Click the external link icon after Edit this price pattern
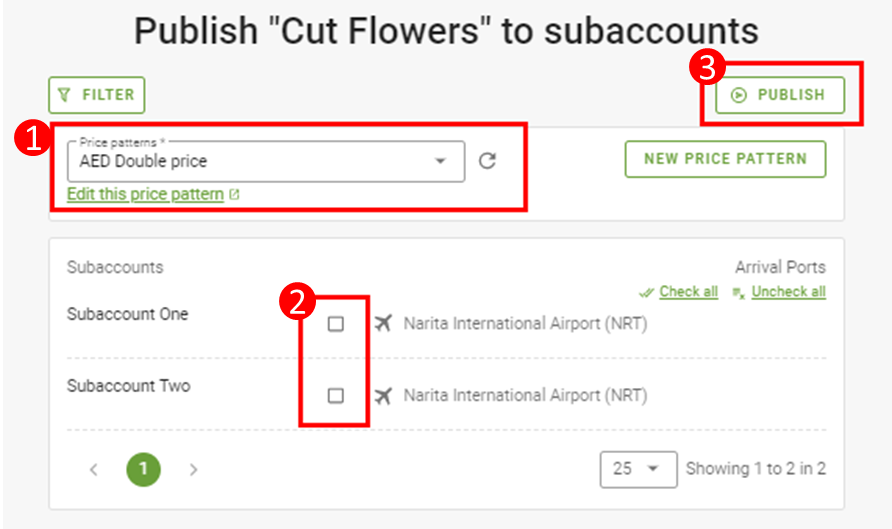The width and height of the screenshot is (892, 529). (x=234, y=195)
